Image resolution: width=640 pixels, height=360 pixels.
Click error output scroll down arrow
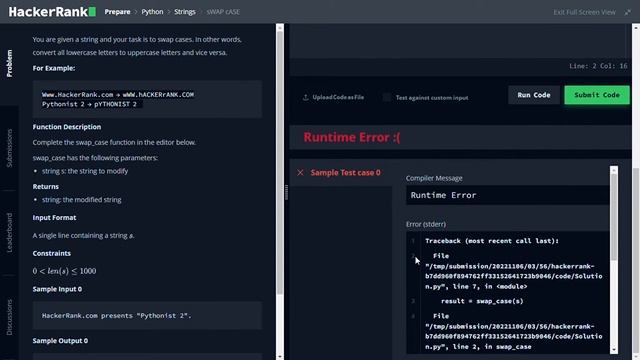coord(614,350)
